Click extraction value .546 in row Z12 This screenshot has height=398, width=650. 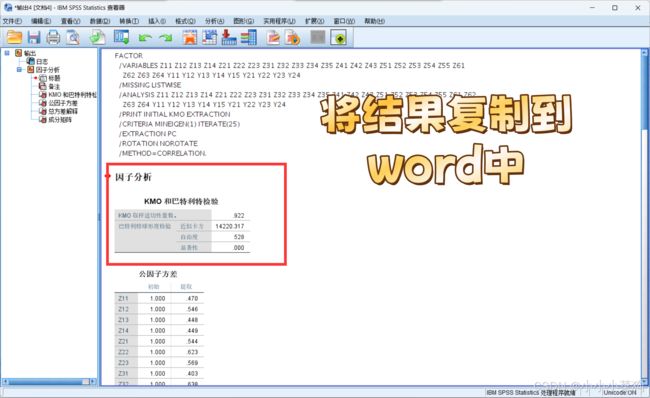tap(193, 309)
